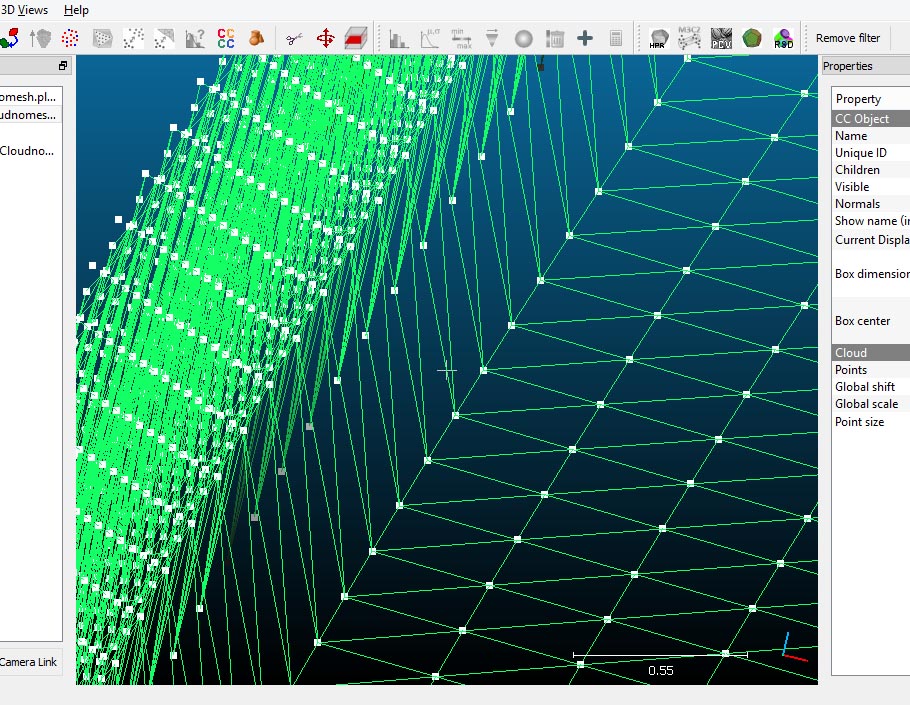Open the 3D Views menu
This screenshot has height=705, width=910.
(24, 10)
